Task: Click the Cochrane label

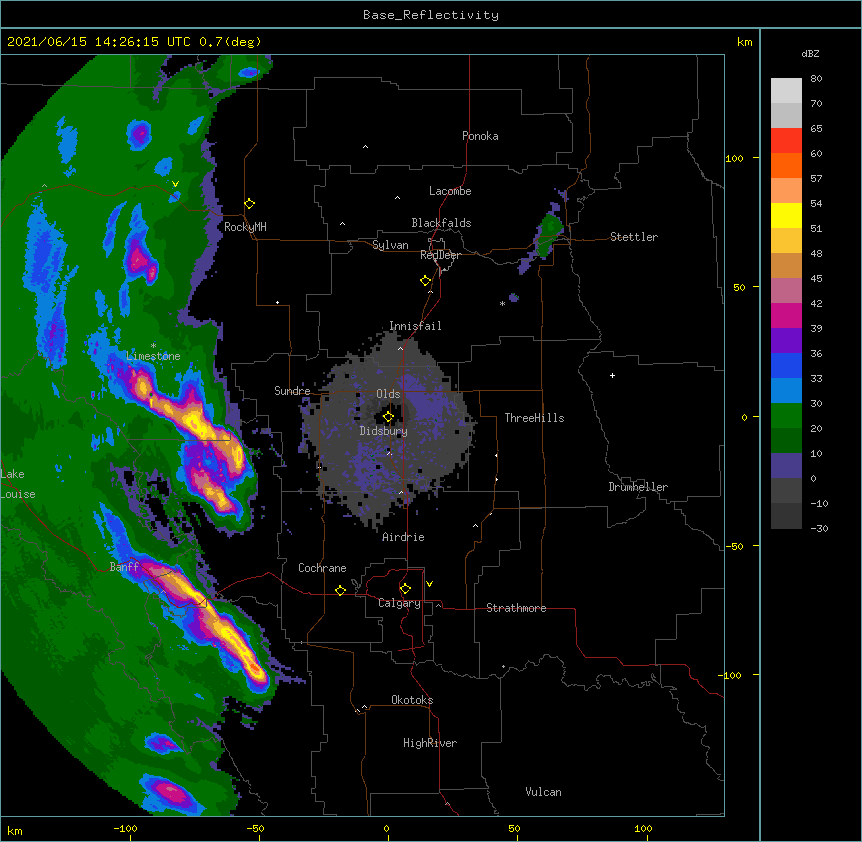Action: (x=322, y=568)
